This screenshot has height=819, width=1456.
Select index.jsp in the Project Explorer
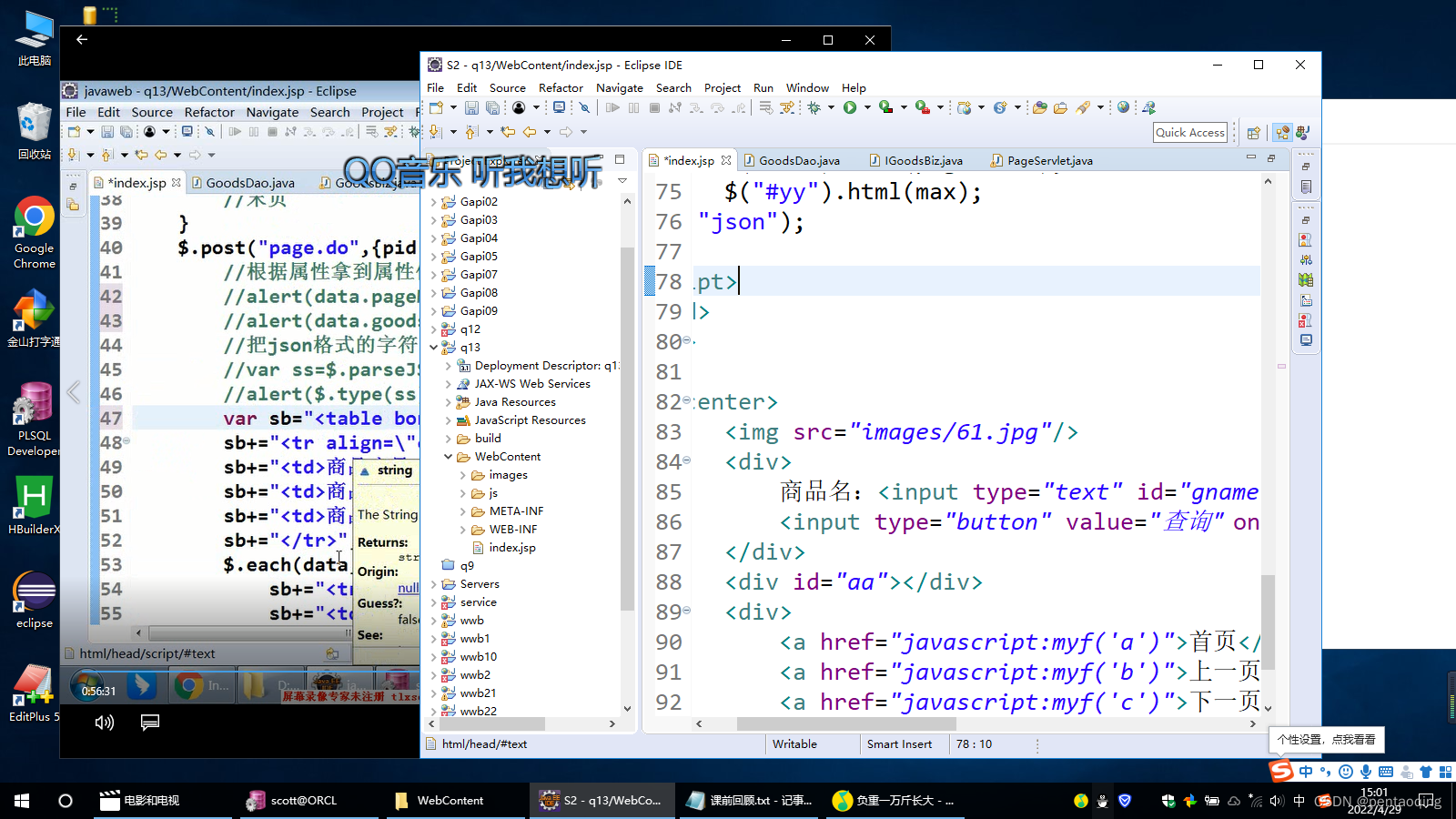pos(512,548)
